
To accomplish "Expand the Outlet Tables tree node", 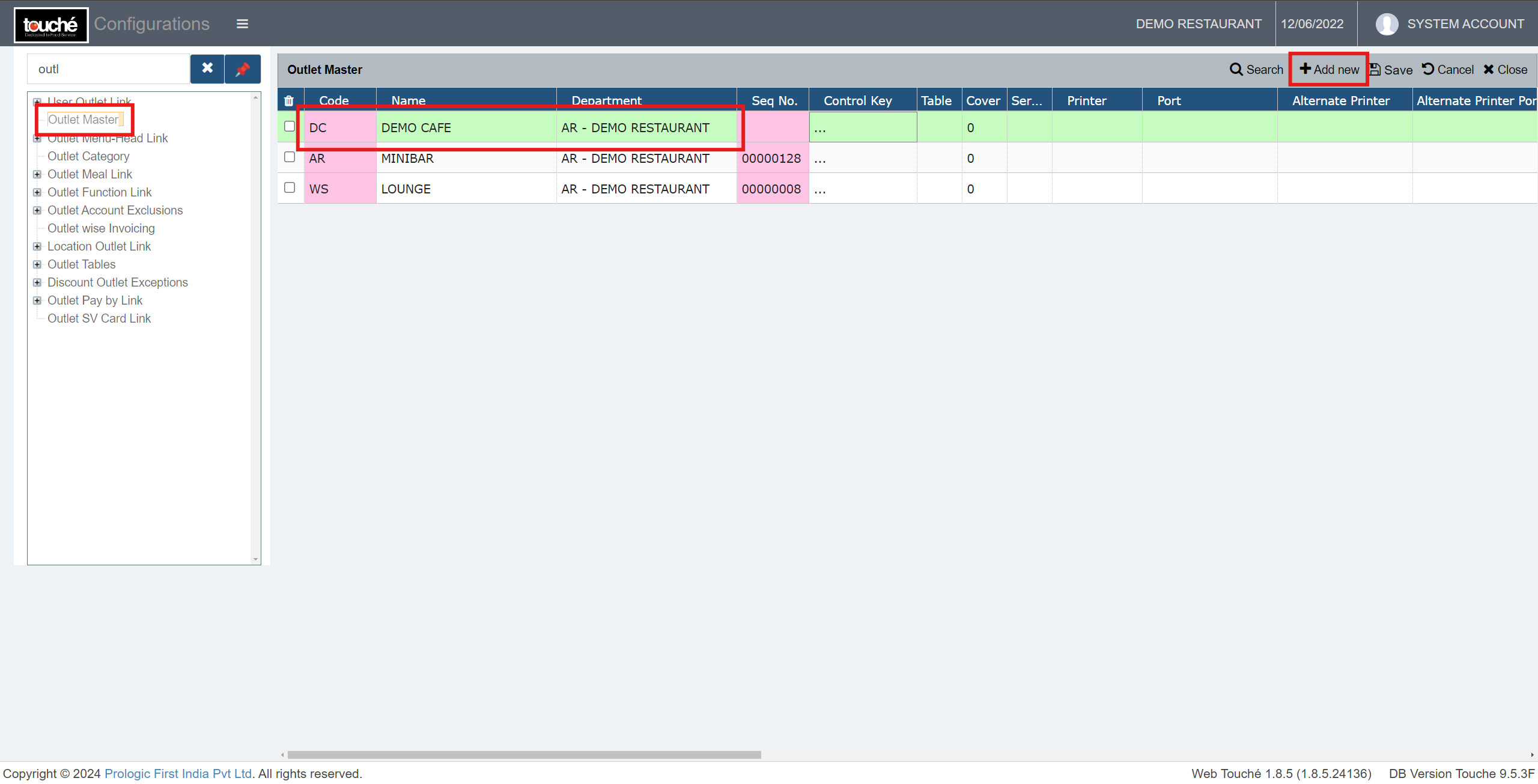I will pos(37,264).
